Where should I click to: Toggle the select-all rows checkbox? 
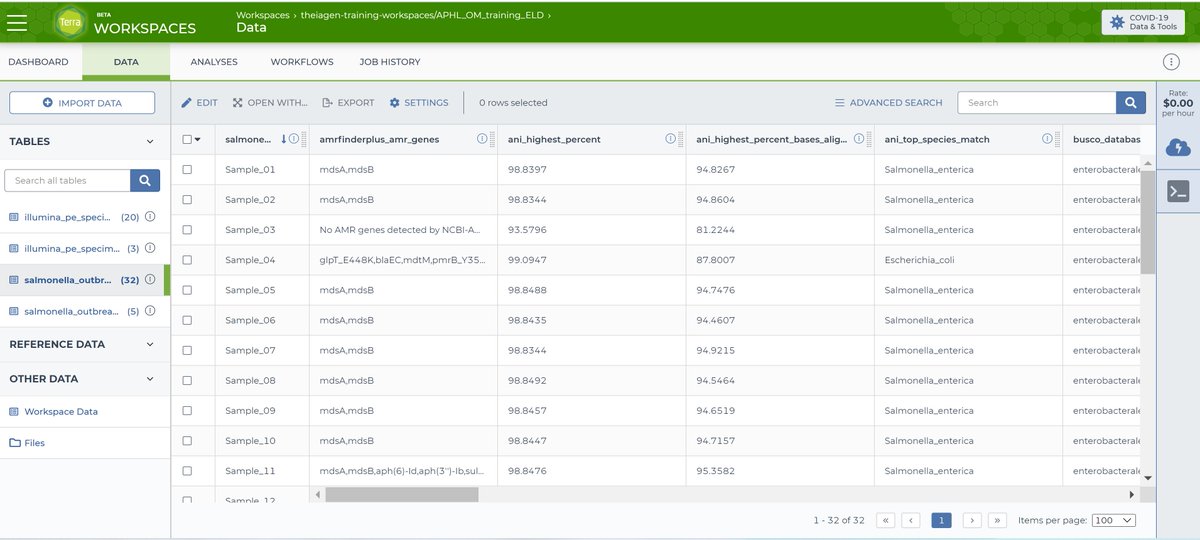187,139
